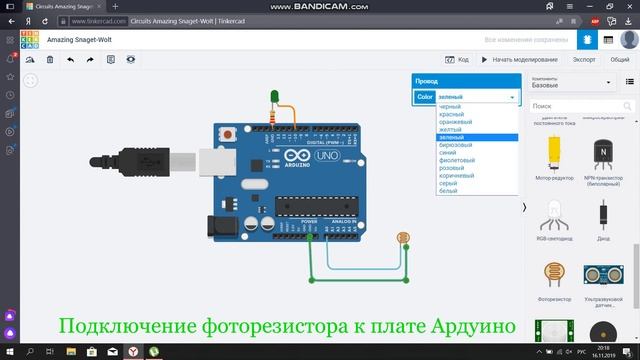Click the search magnifier icon in components
Viewport: 640px width, 360px height.
pyautogui.click(x=627, y=106)
